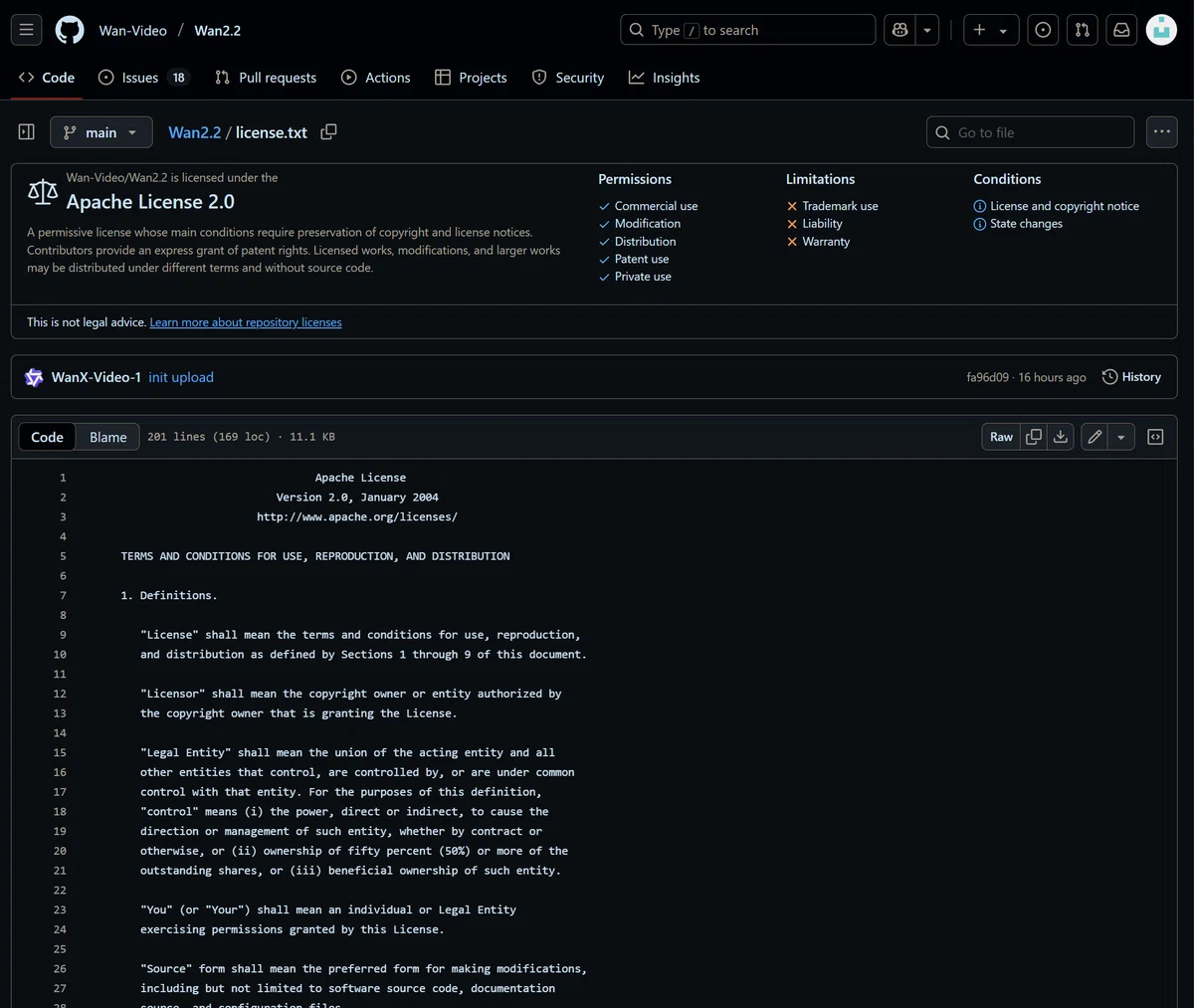Open the WanX-Video-1 author profile link

(97, 377)
